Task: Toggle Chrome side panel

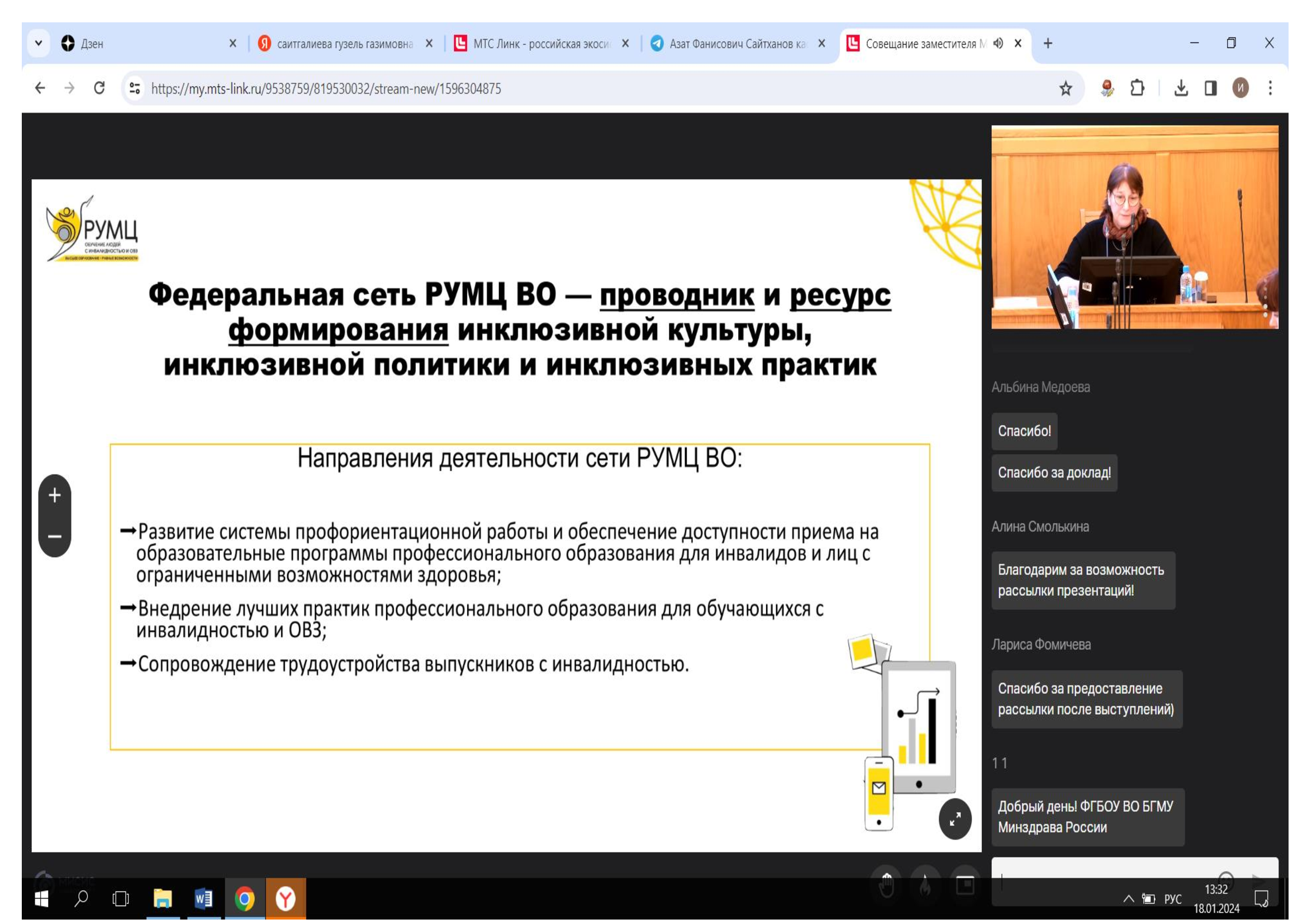Action: pos(1211,88)
